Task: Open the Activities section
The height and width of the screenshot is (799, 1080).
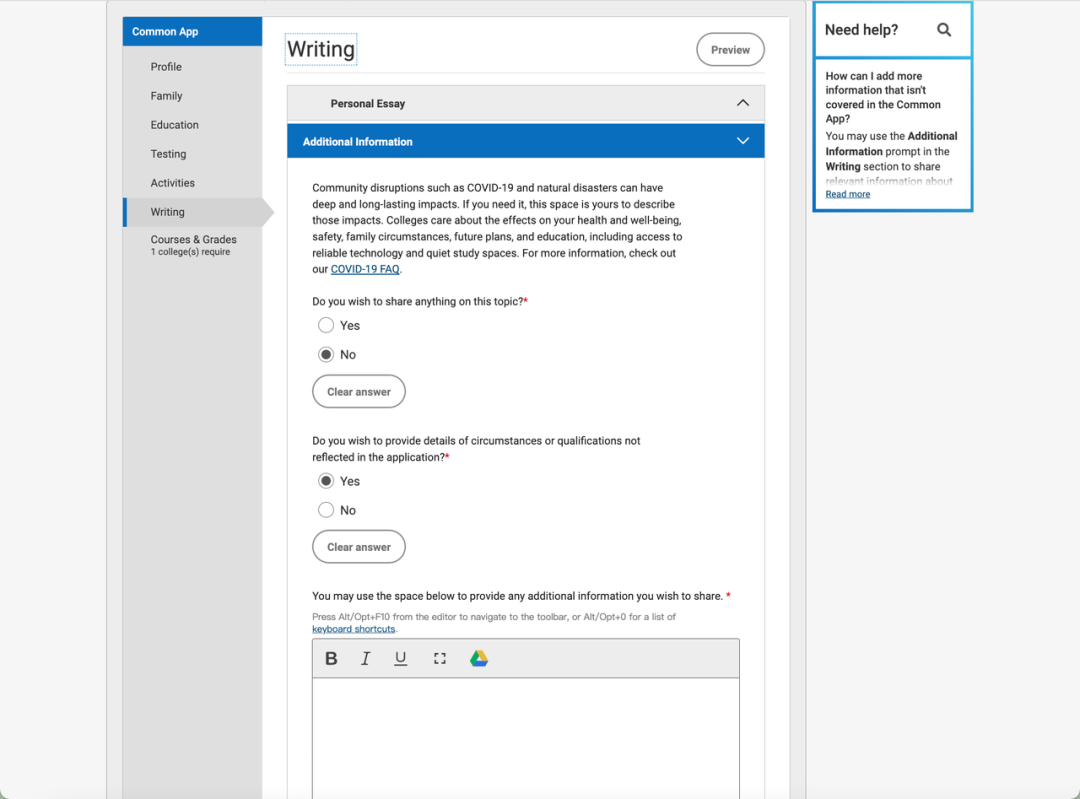Action: [172, 183]
